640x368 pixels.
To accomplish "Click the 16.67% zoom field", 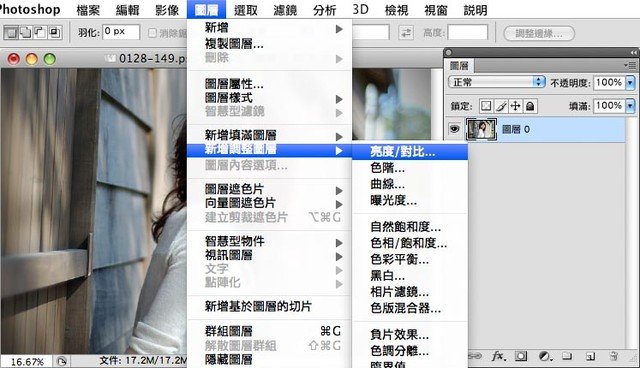I will click(27, 361).
